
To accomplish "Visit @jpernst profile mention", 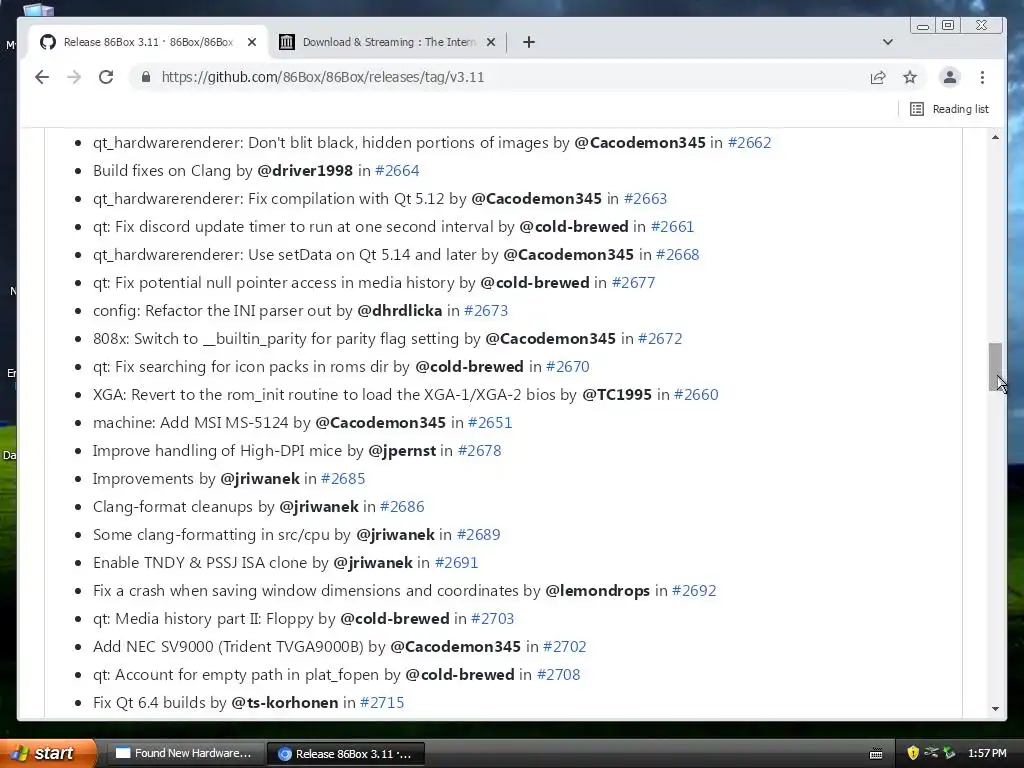I will 402,451.
